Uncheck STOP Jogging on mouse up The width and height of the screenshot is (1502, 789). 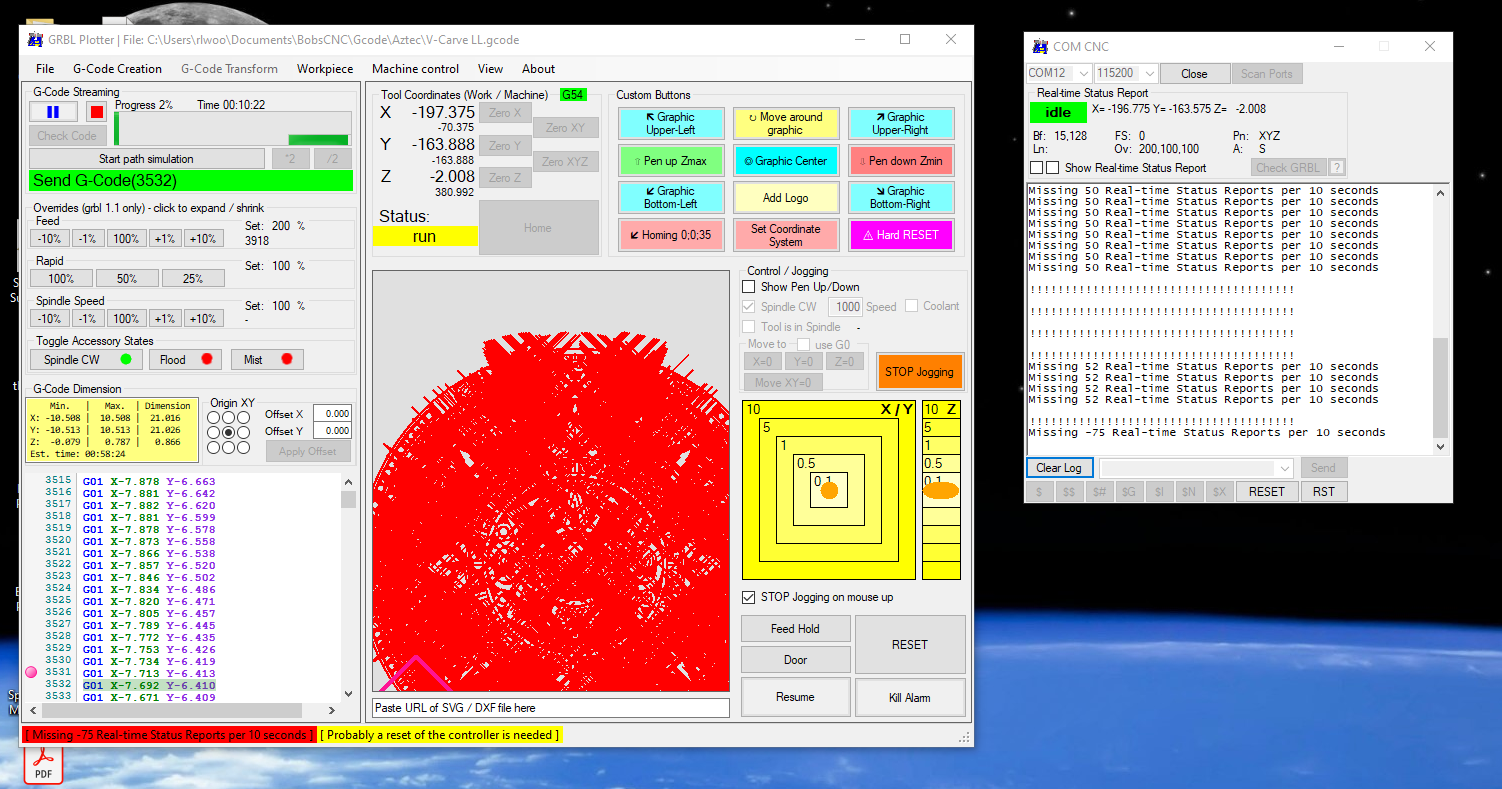tap(749, 597)
